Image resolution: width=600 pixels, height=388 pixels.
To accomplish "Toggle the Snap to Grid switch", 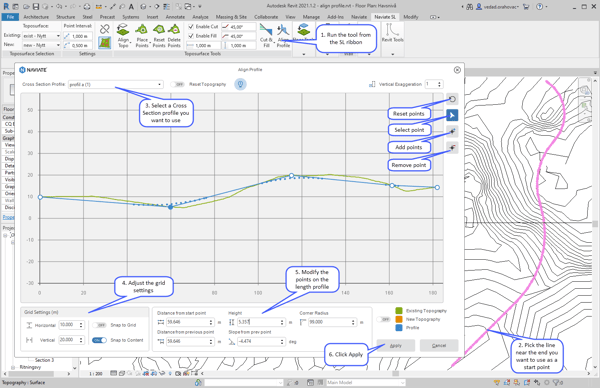I will (99, 325).
